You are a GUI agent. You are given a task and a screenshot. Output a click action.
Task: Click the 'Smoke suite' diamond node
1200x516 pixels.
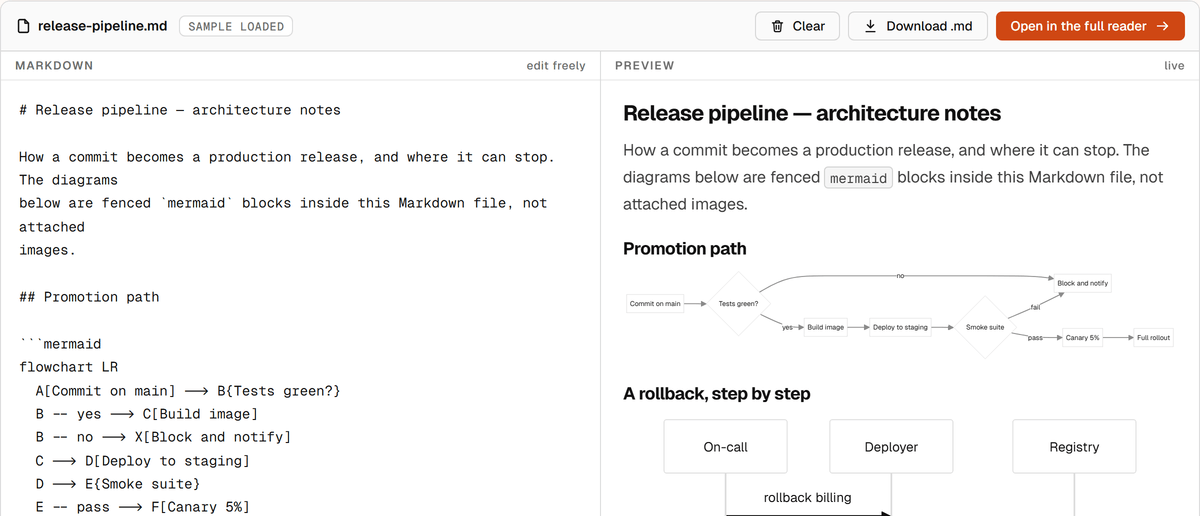click(x=984, y=327)
